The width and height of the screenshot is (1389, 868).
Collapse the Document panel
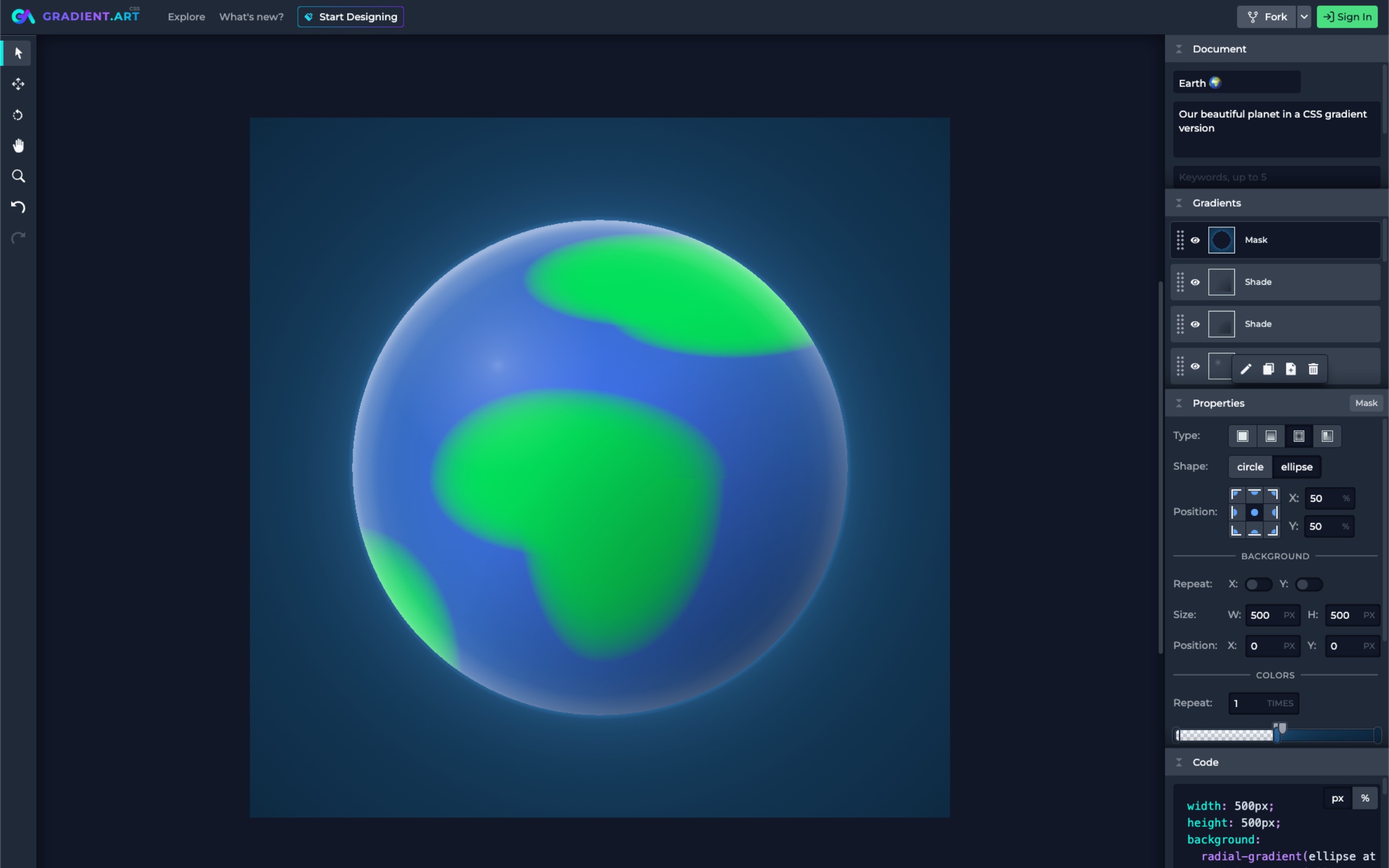point(1179,49)
